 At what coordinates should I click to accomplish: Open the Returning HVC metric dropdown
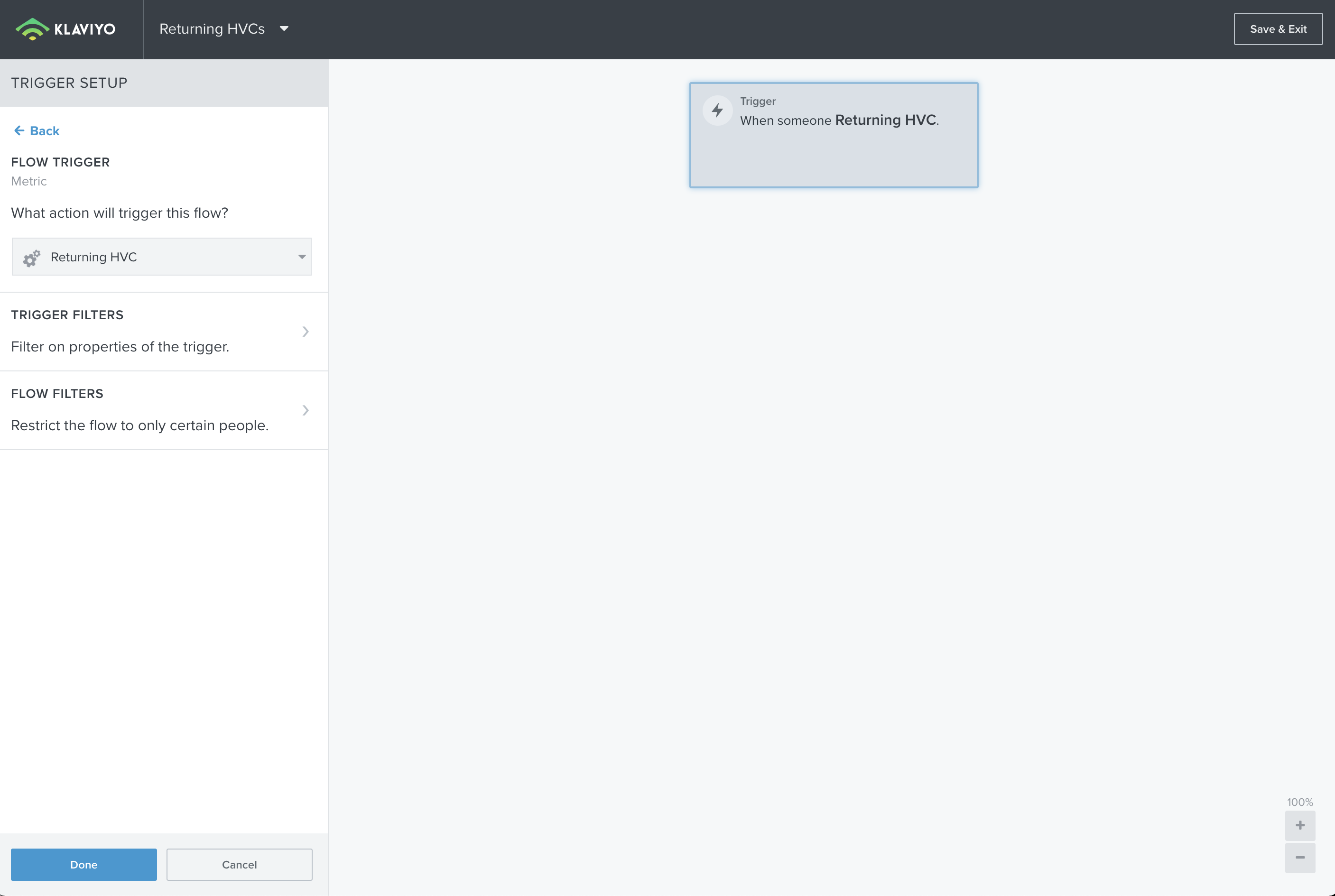tap(161, 257)
